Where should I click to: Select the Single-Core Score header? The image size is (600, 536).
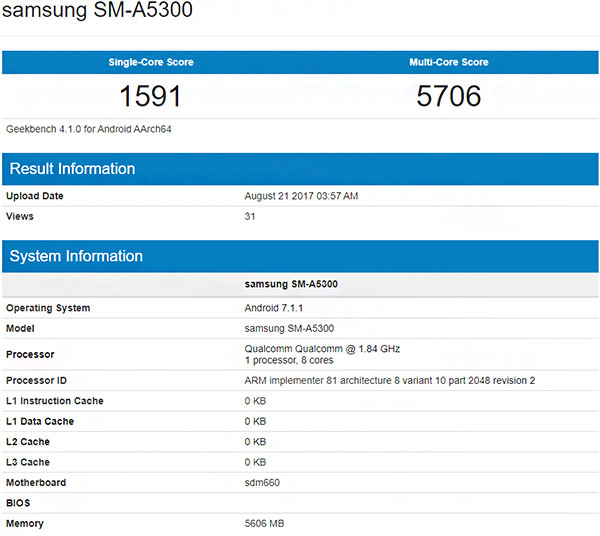coord(151,62)
